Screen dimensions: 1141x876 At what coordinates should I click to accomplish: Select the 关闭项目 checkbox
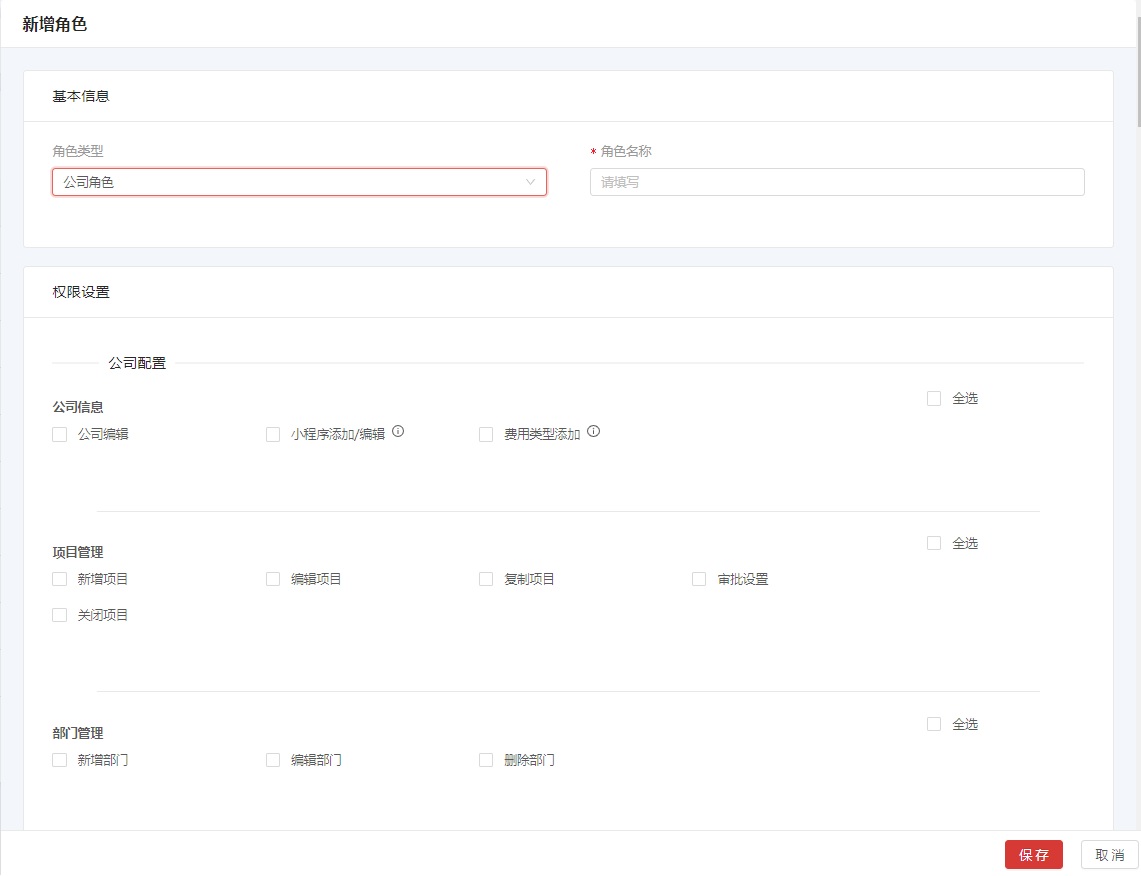coord(60,616)
